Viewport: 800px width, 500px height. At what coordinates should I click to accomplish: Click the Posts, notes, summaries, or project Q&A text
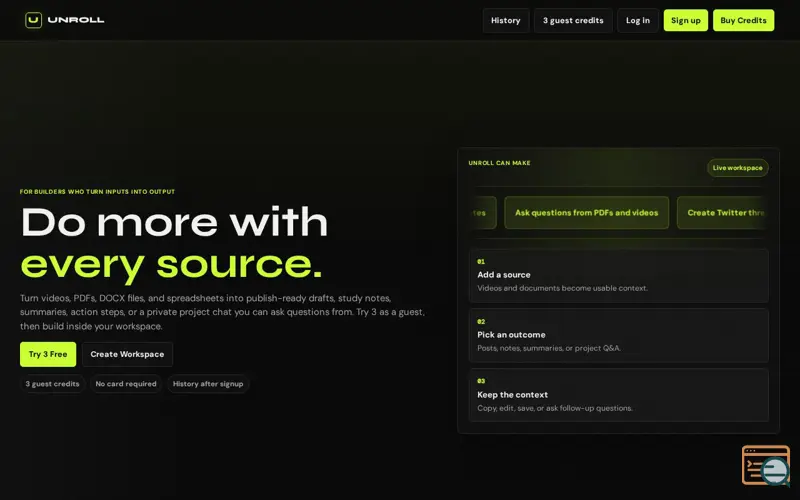click(x=549, y=348)
